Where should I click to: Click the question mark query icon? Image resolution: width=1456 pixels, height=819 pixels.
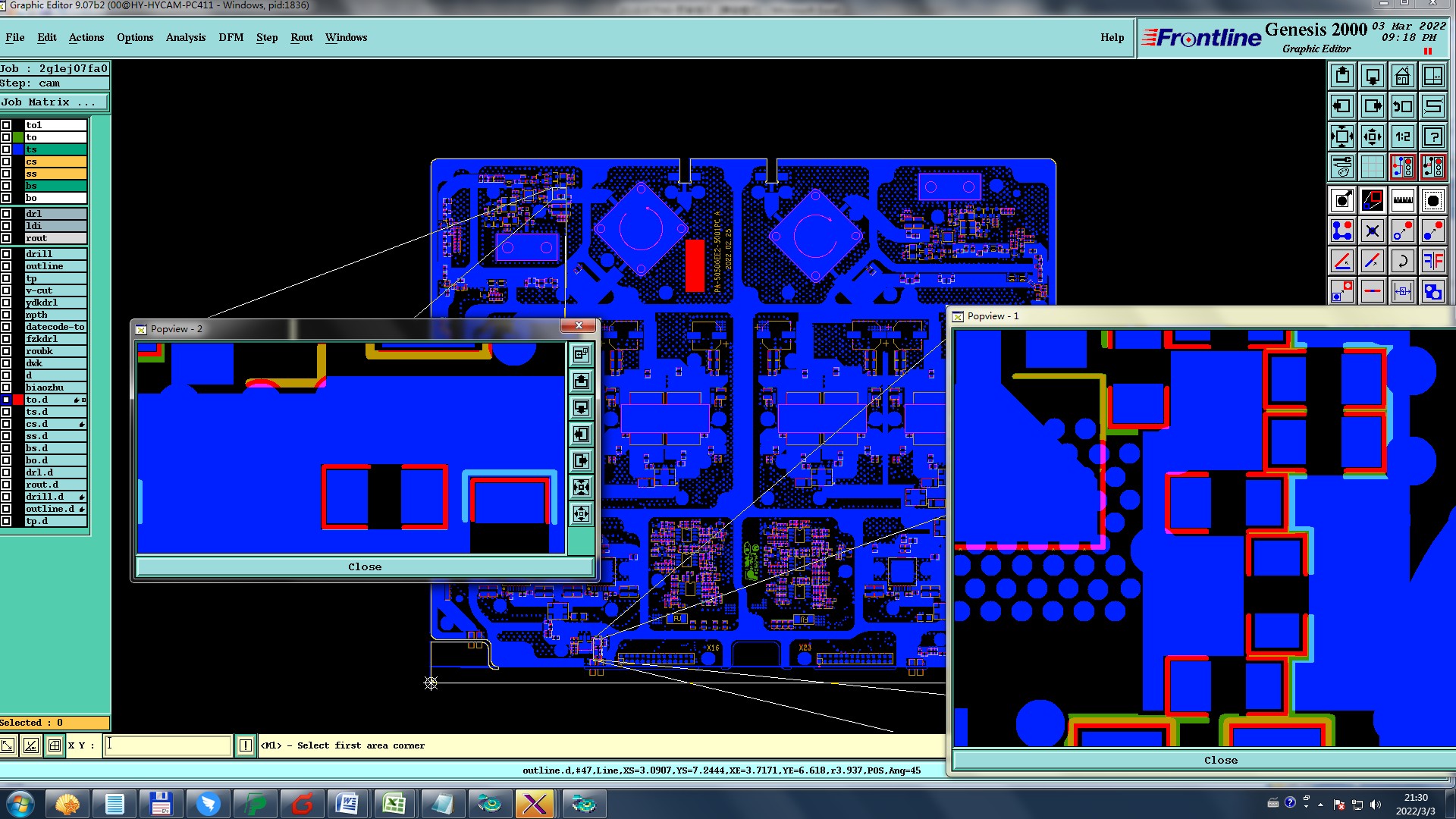coord(1432,136)
